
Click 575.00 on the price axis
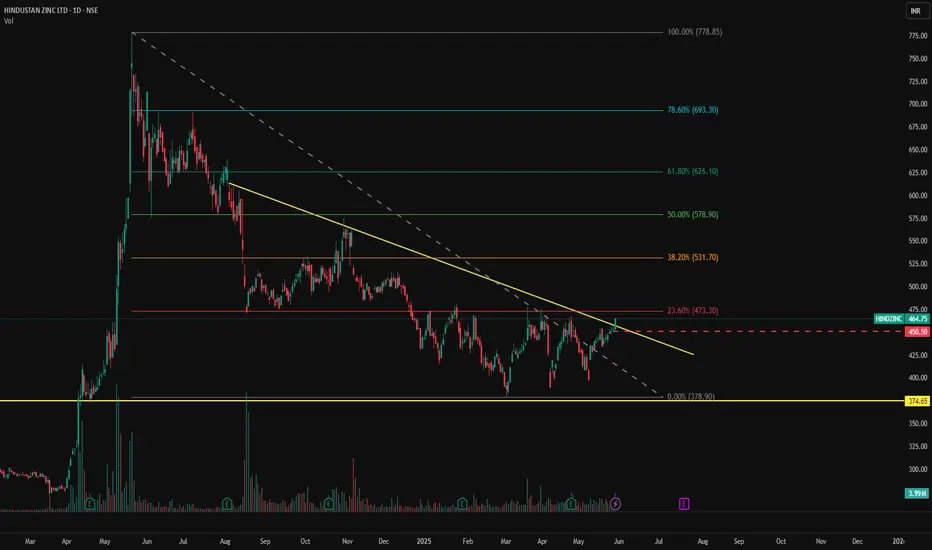[x=918, y=218]
